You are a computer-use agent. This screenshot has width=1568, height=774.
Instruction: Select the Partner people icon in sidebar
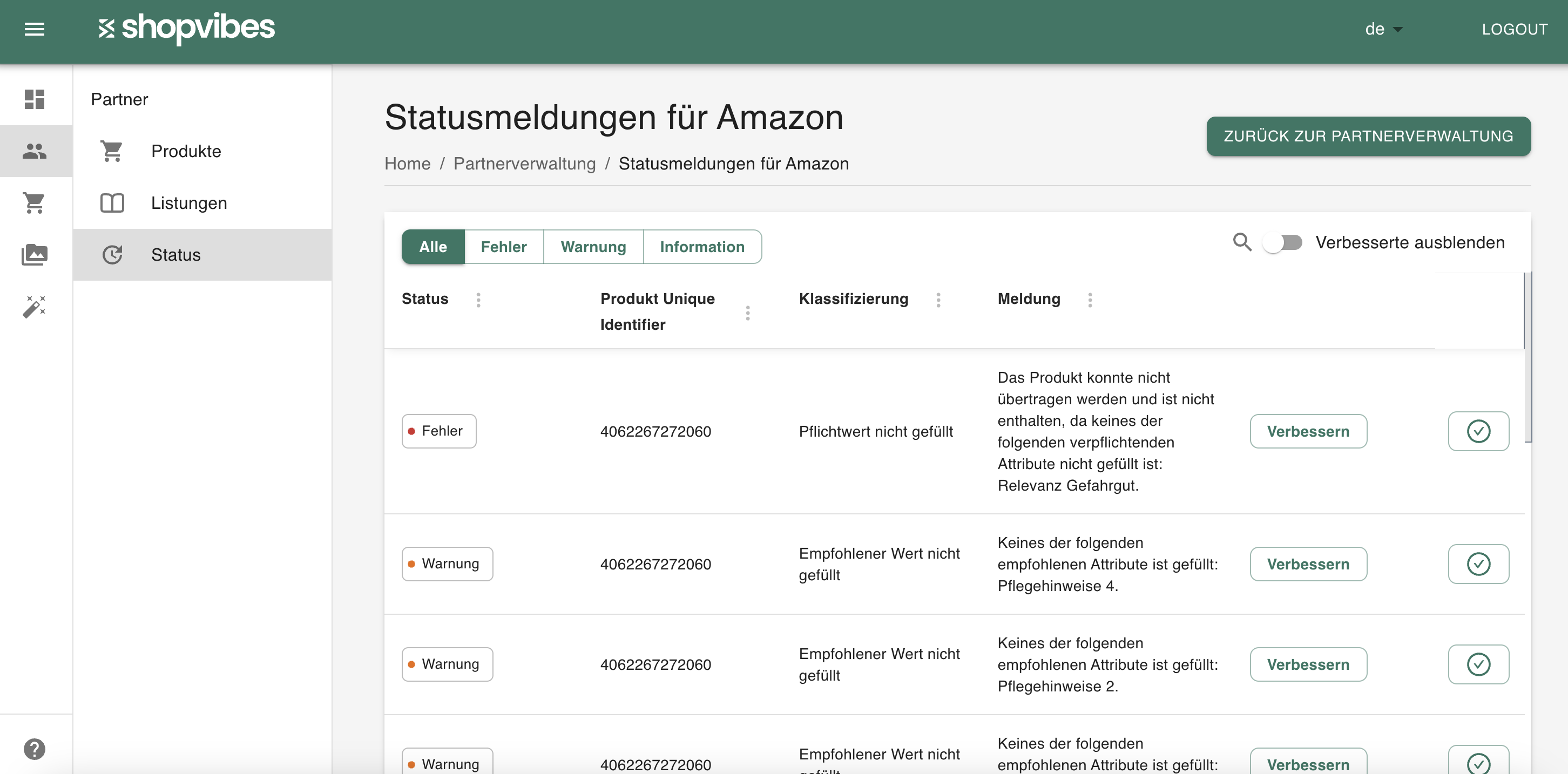tap(35, 151)
